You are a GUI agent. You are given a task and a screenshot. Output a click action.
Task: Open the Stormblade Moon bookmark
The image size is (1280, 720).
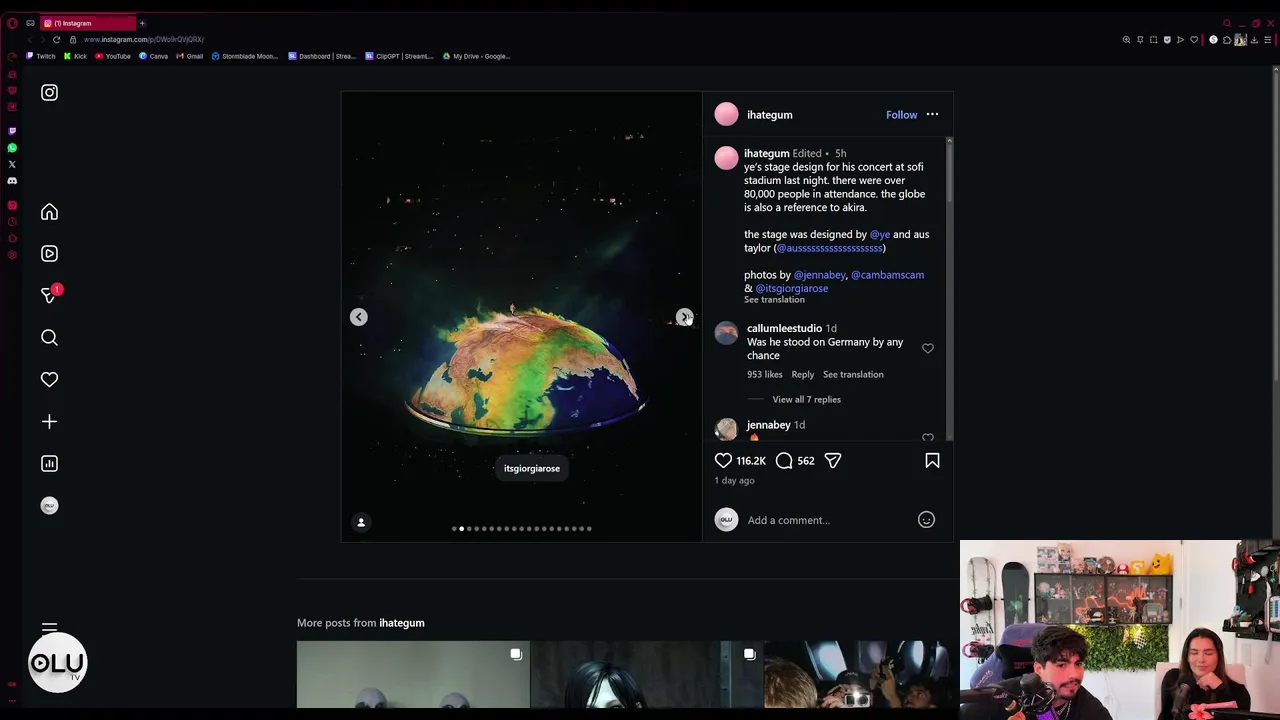point(245,56)
